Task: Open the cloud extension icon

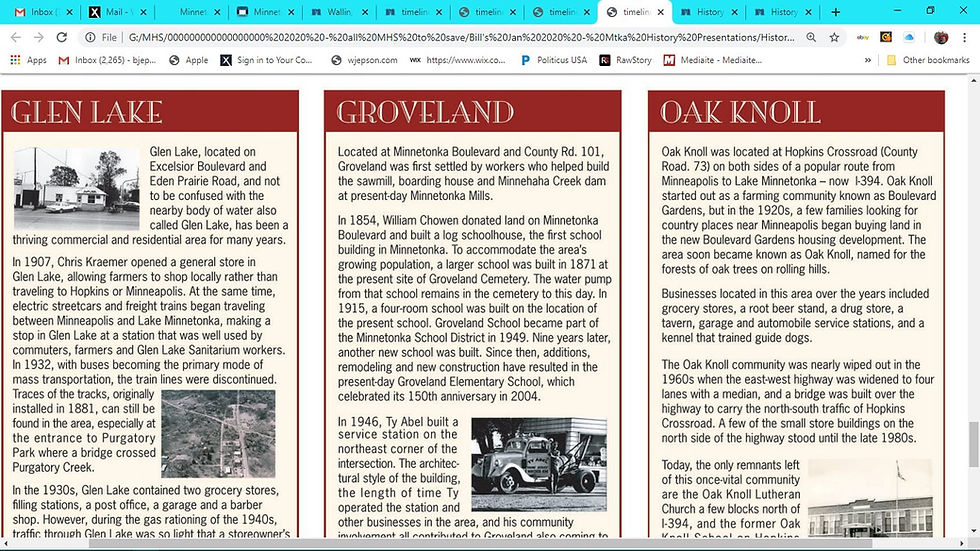Action: click(x=909, y=37)
